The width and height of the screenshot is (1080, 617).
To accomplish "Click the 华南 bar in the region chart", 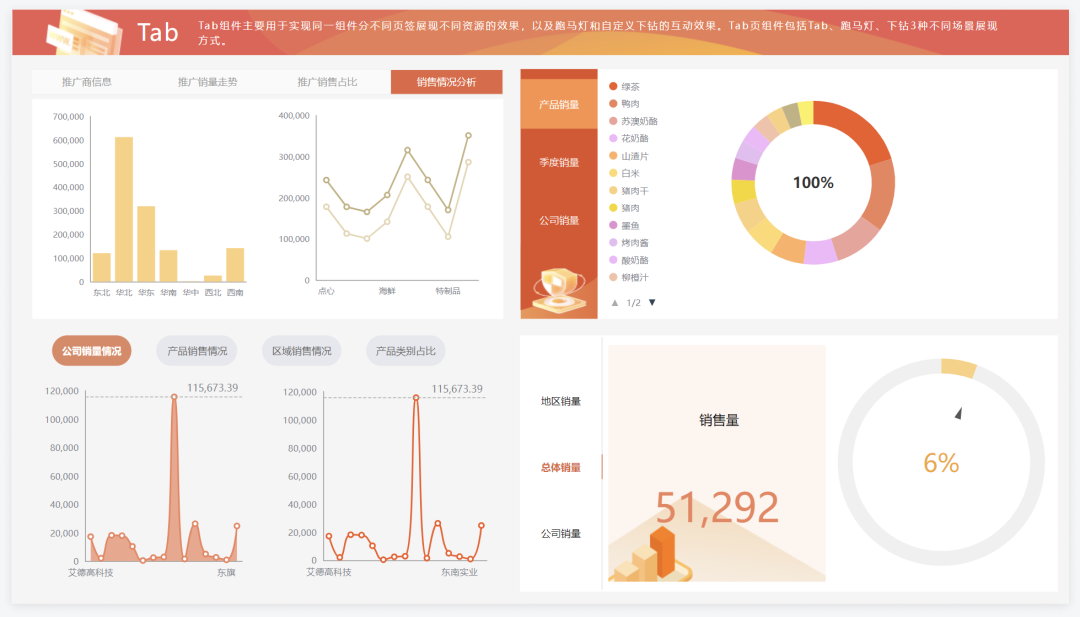I will coord(168,266).
